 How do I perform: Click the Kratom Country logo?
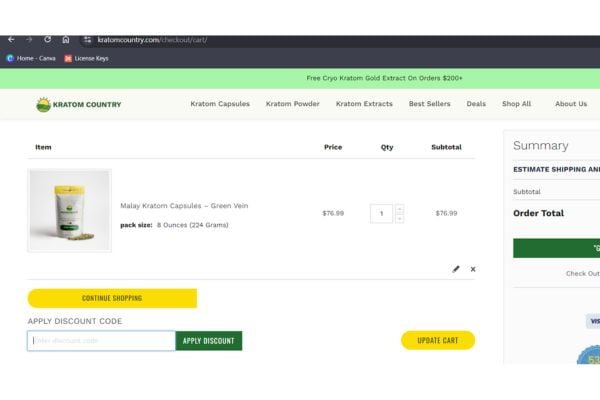[x=78, y=104]
